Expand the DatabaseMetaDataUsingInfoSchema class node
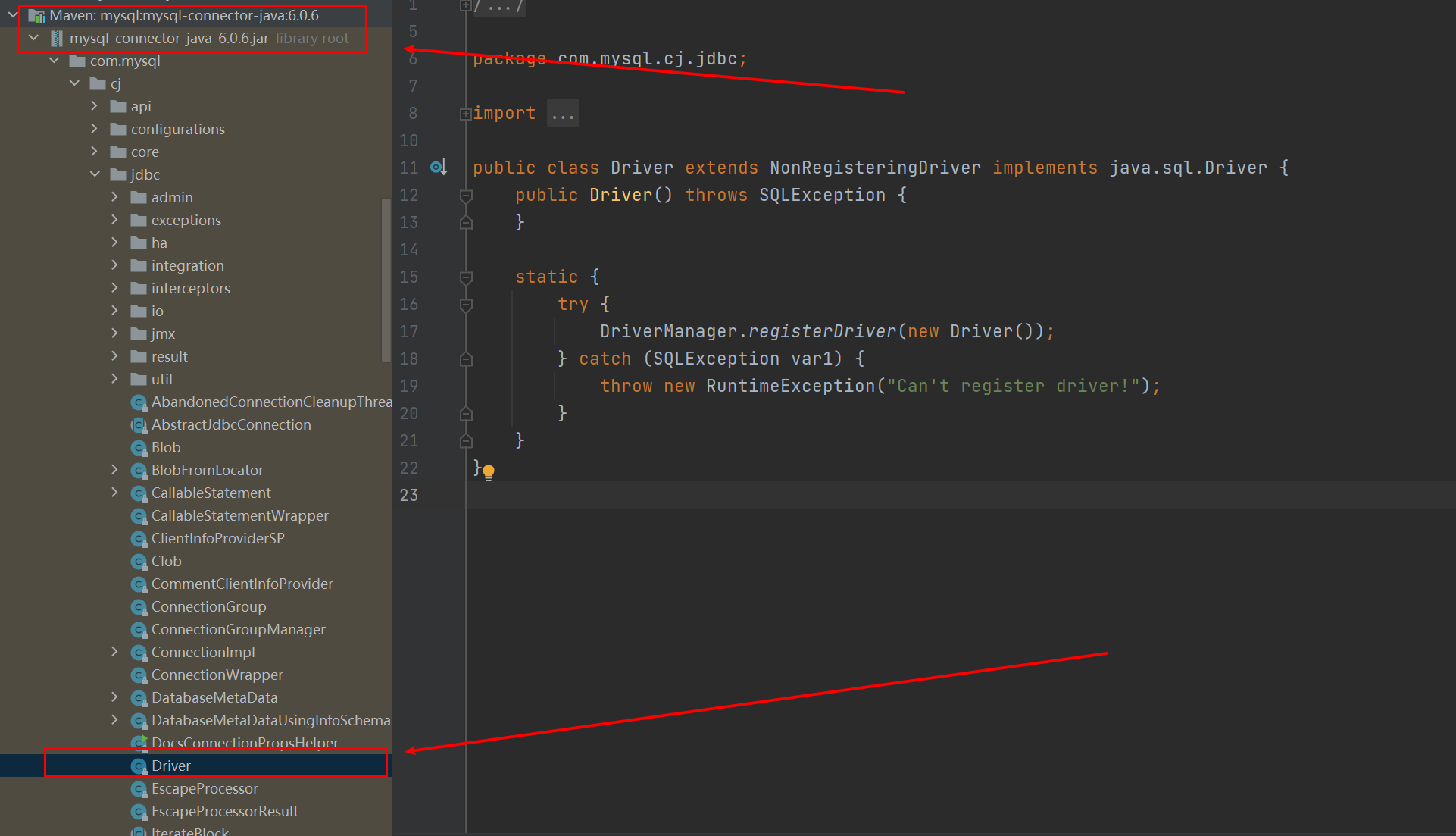 (x=115, y=720)
